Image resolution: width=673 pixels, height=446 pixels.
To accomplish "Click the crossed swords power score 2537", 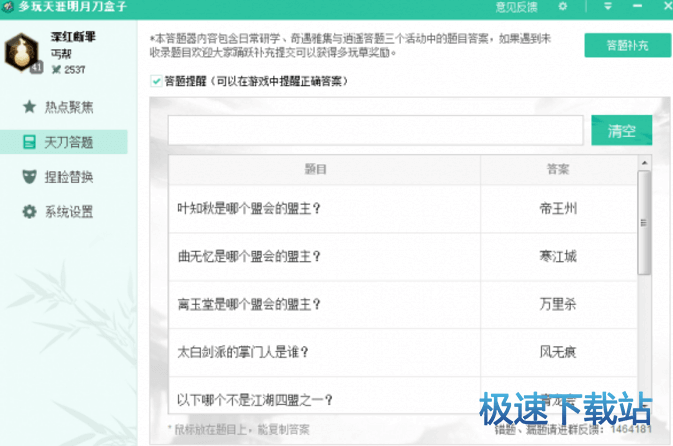I will (69, 70).
